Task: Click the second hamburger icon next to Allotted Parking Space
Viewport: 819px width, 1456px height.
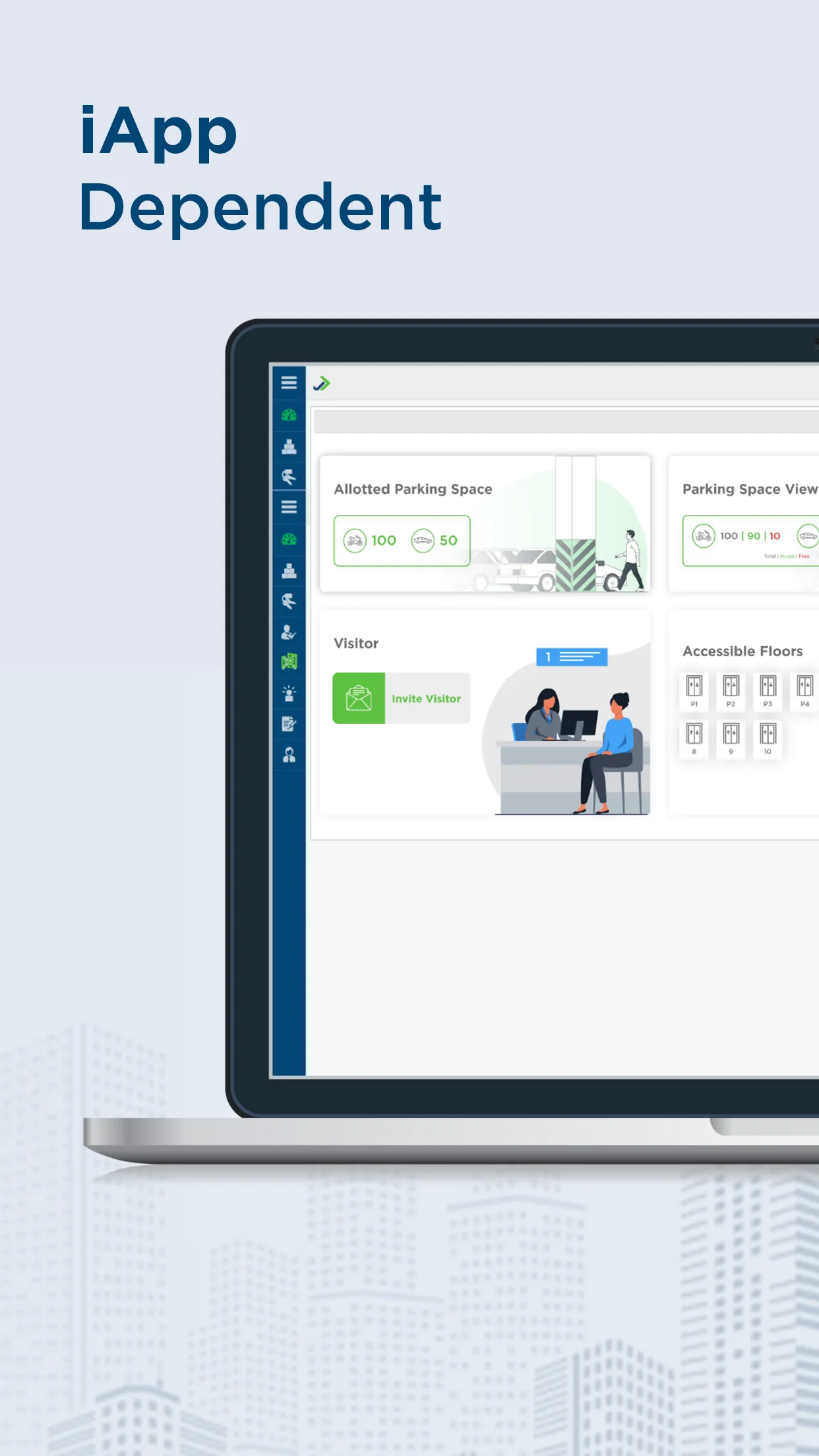Action: click(x=289, y=506)
